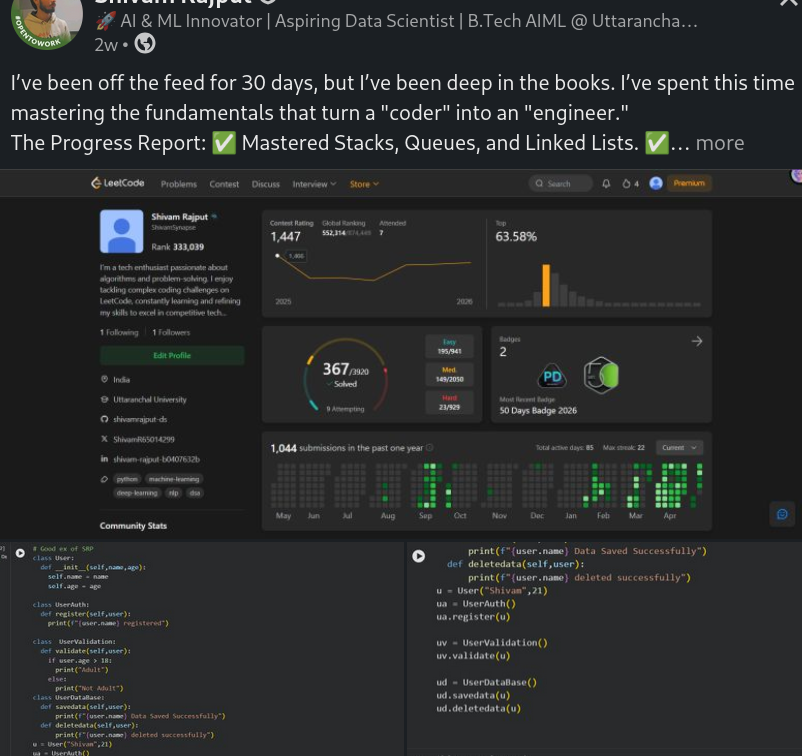Click the 1,447 contest rating value
Viewport: 802px width, 756px height.
285,237
